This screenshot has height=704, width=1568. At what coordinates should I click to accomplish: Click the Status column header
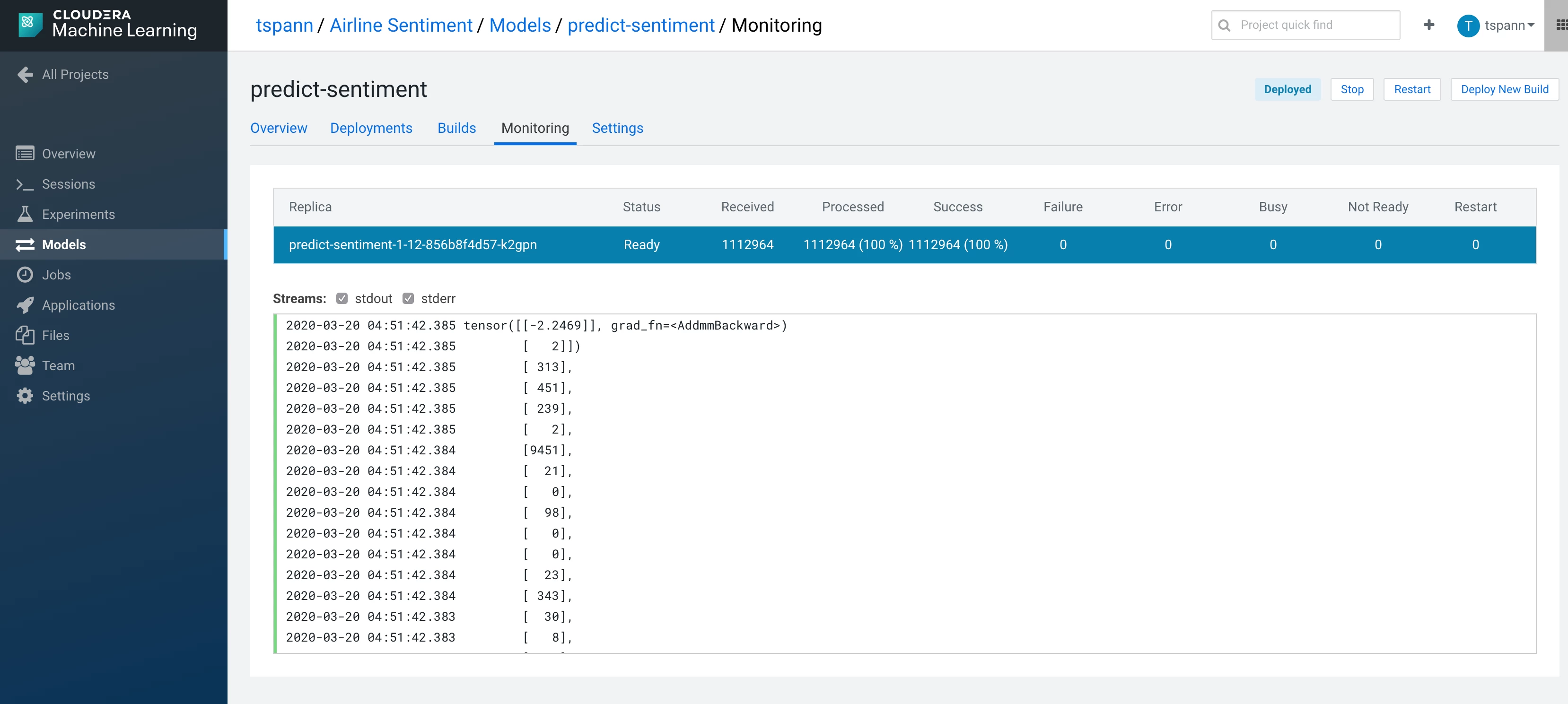point(641,207)
